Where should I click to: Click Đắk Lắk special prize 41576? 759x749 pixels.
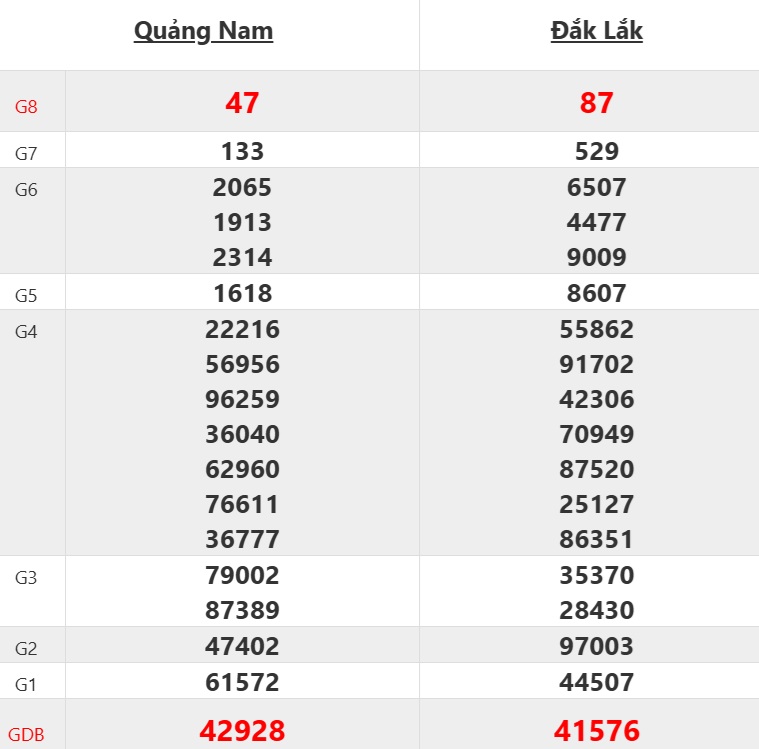(x=596, y=730)
